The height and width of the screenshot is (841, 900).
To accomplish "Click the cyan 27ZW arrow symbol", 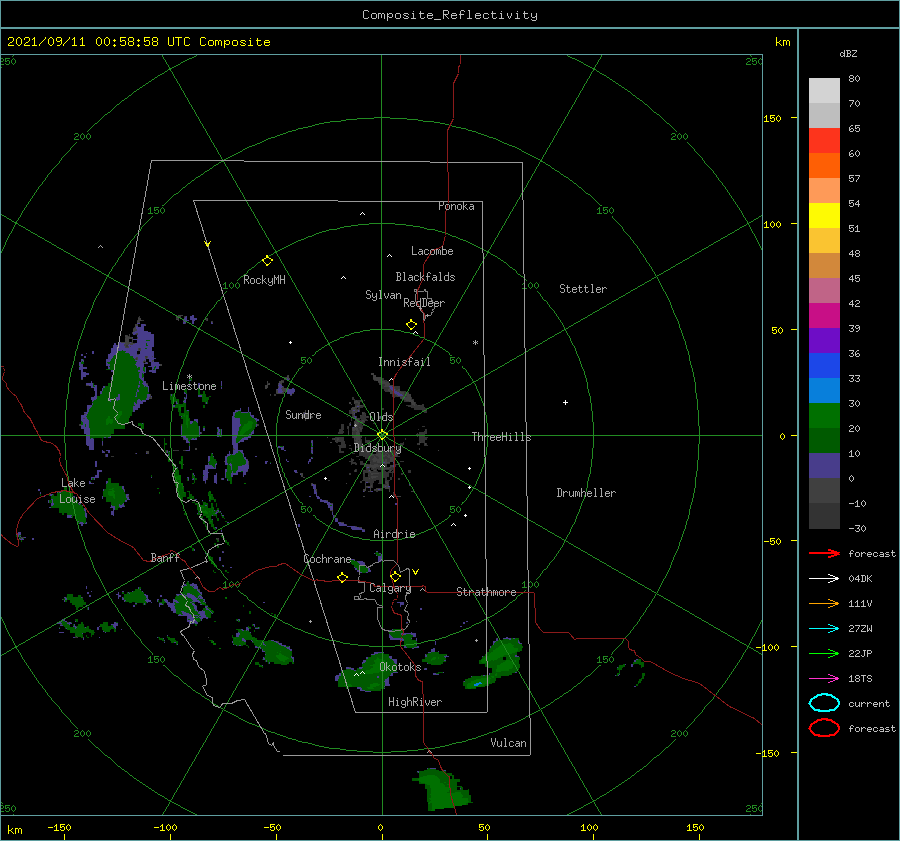I will click(x=824, y=629).
